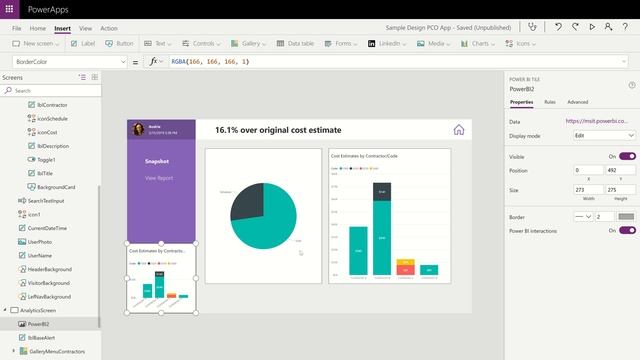The width and height of the screenshot is (640, 360).
Task: Click the border thickness field
Action: 604,217
